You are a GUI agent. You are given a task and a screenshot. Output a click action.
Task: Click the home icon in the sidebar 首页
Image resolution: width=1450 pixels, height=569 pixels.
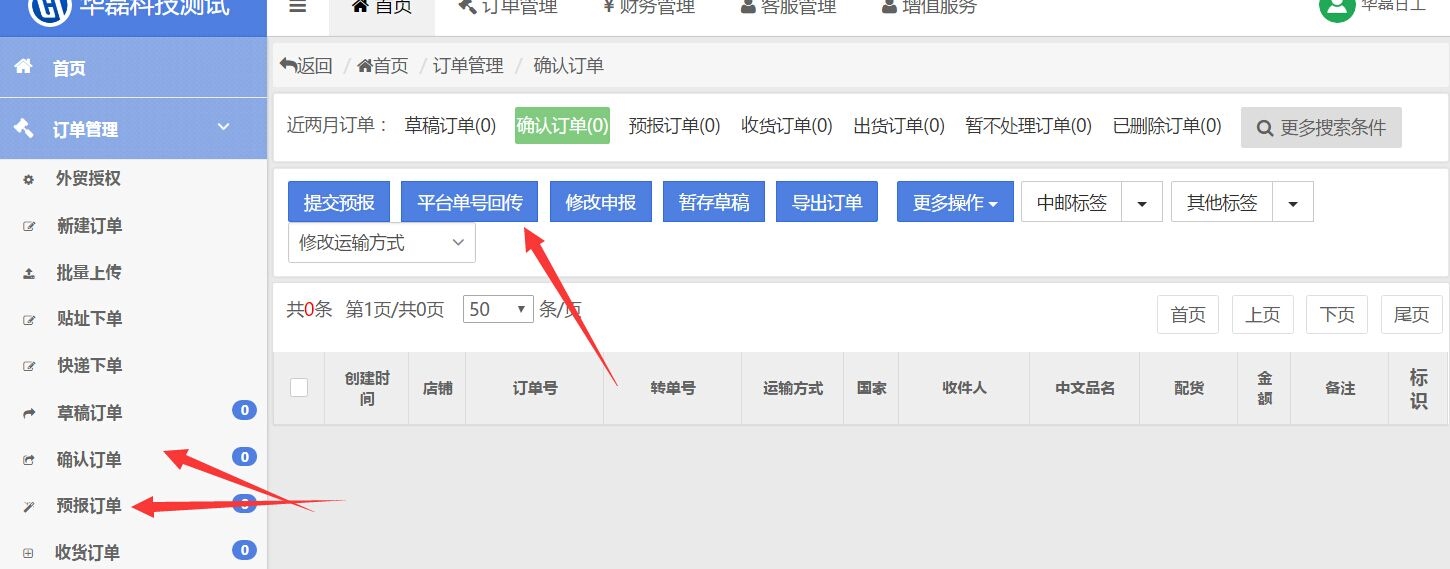(x=23, y=67)
